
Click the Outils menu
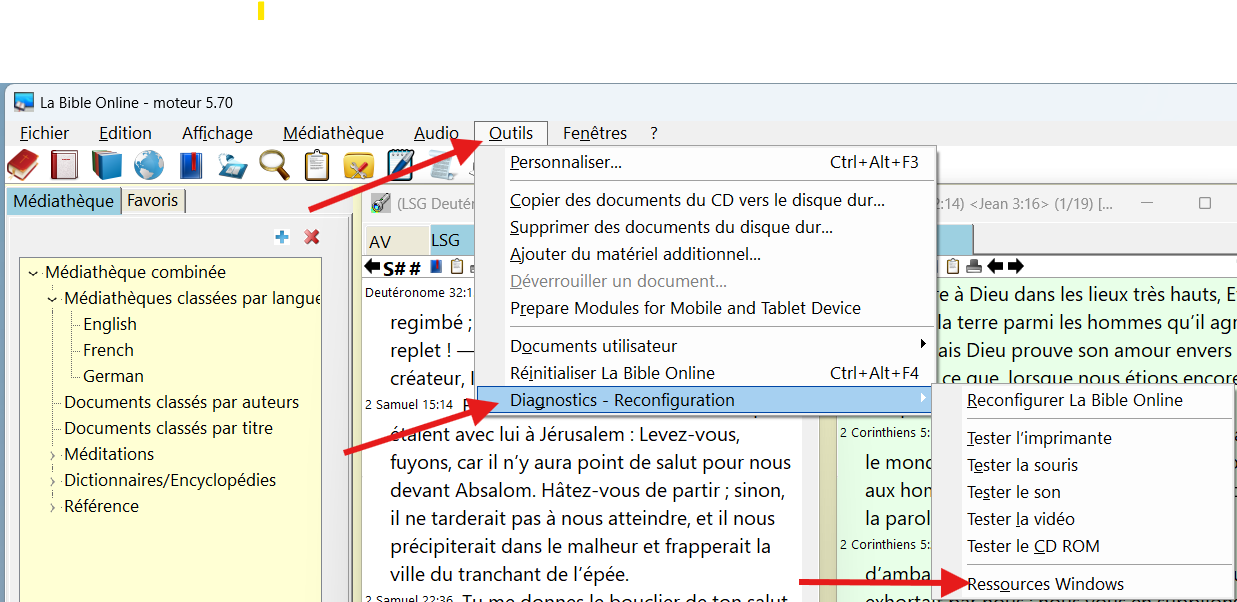click(511, 133)
